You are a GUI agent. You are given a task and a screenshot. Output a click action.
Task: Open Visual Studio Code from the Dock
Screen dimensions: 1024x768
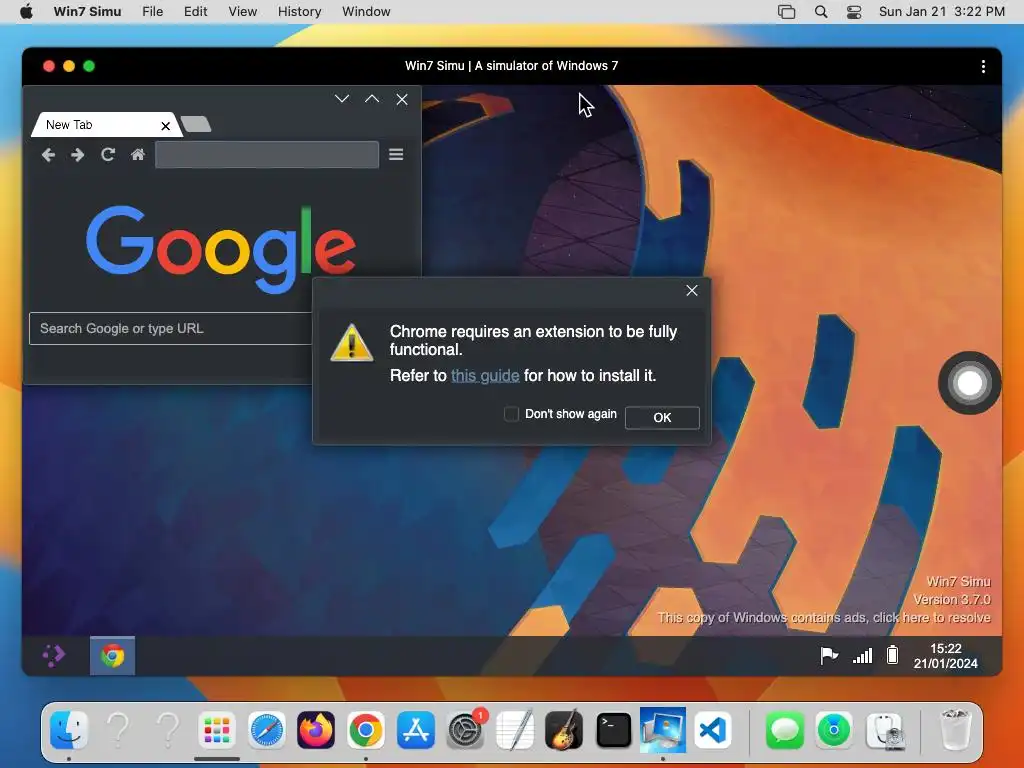(x=712, y=729)
